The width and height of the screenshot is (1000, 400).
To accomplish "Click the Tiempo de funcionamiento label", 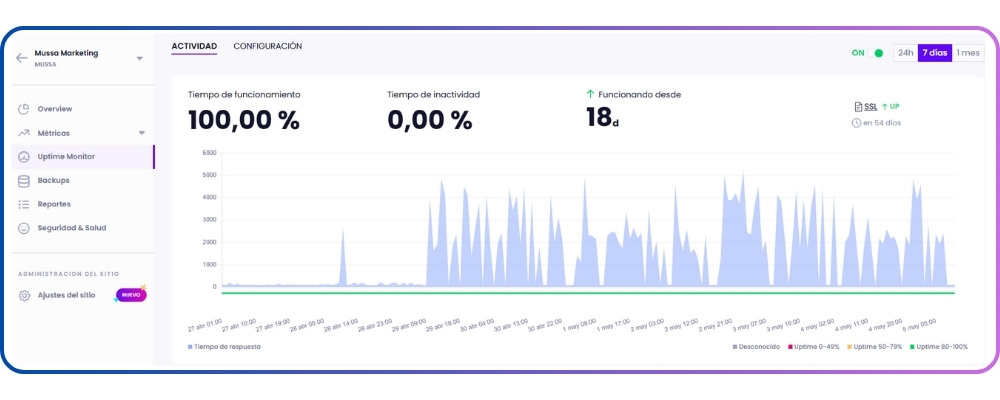I will click(x=244, y=94).
